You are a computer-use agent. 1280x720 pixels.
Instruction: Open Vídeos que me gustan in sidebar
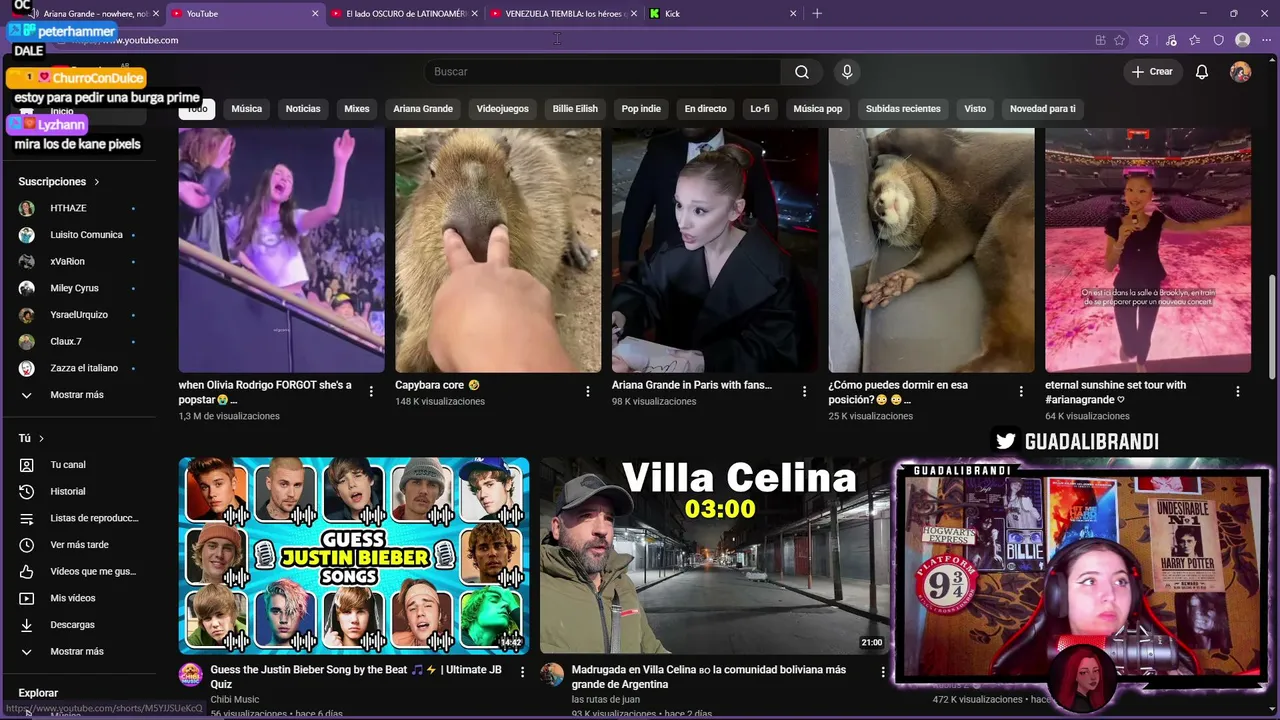[78, 572]
